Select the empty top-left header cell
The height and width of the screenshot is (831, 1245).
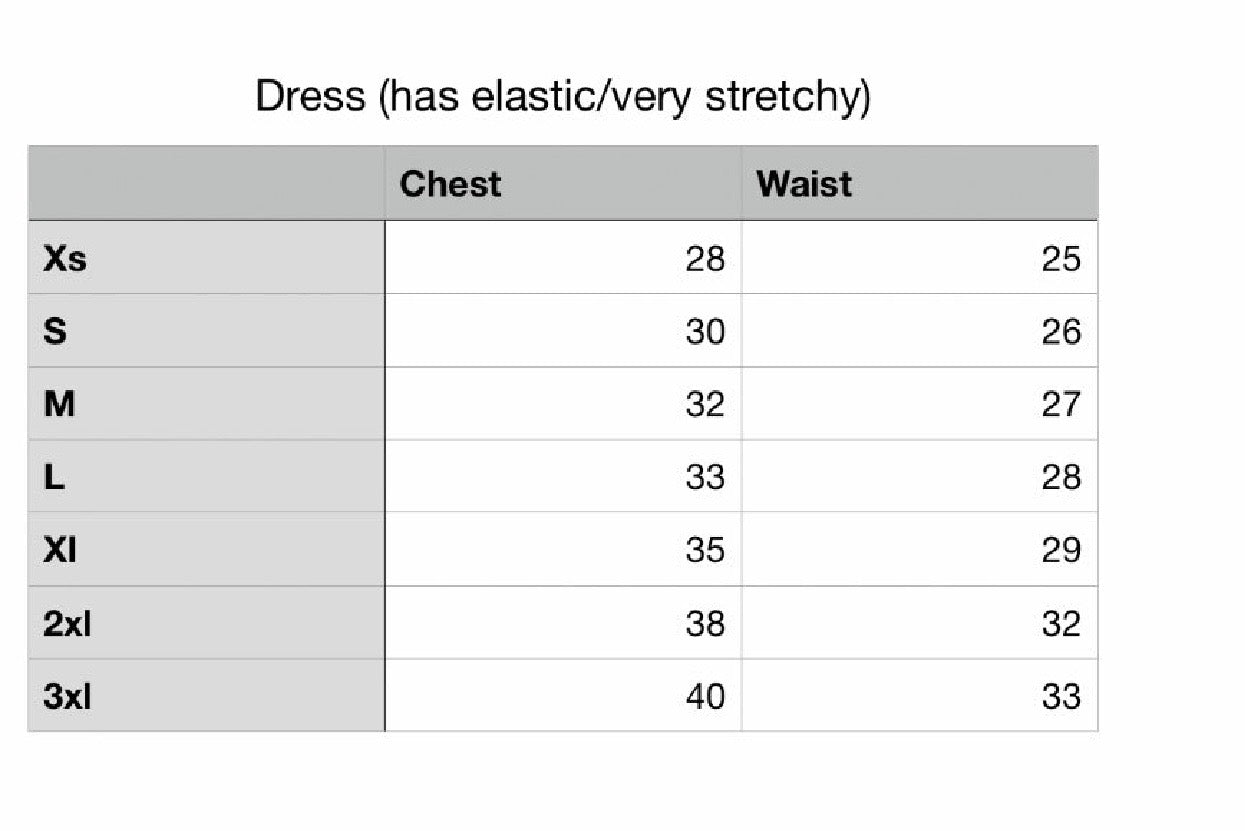point(206,184)
